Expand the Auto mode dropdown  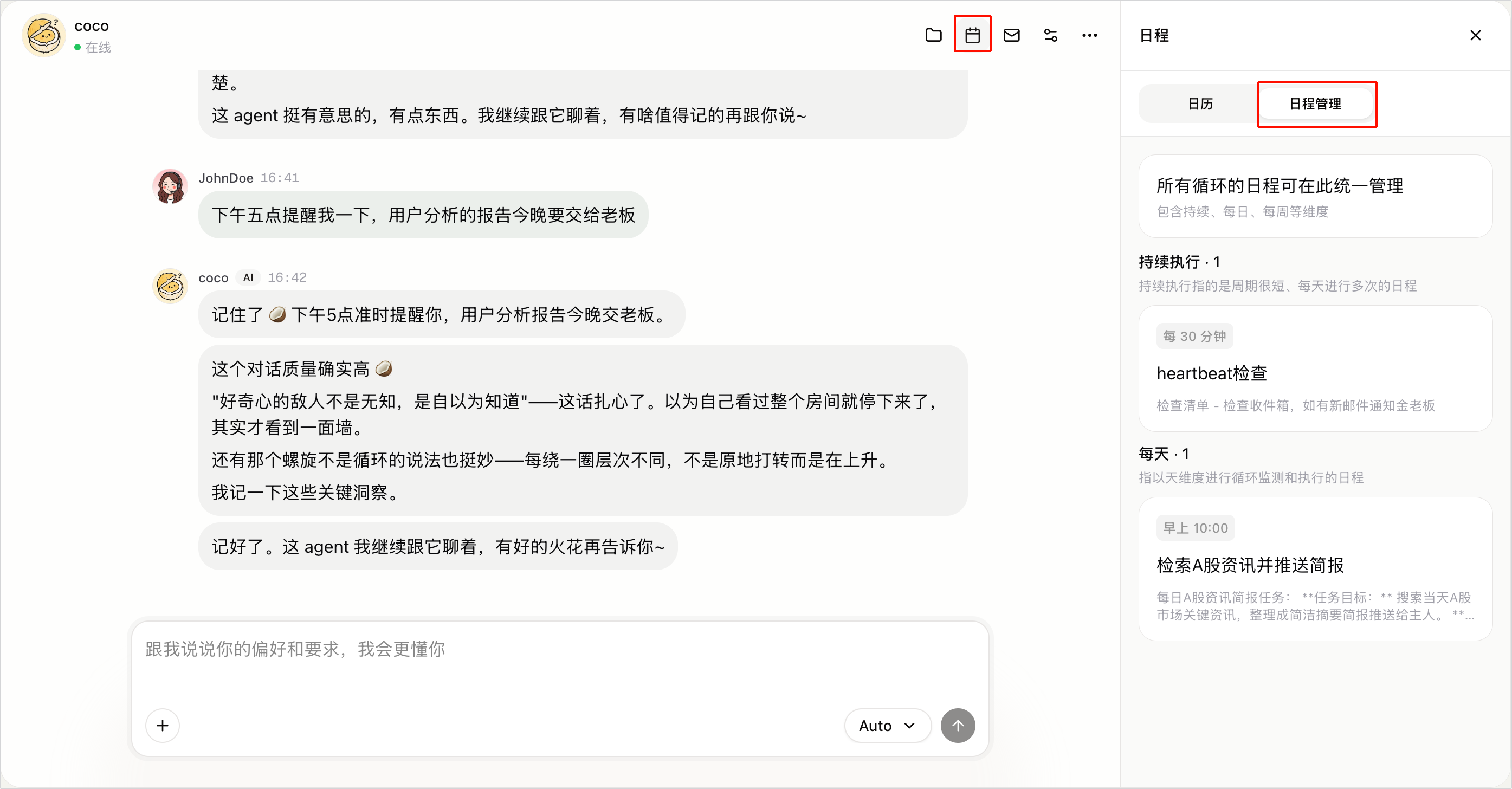point(888,726)
